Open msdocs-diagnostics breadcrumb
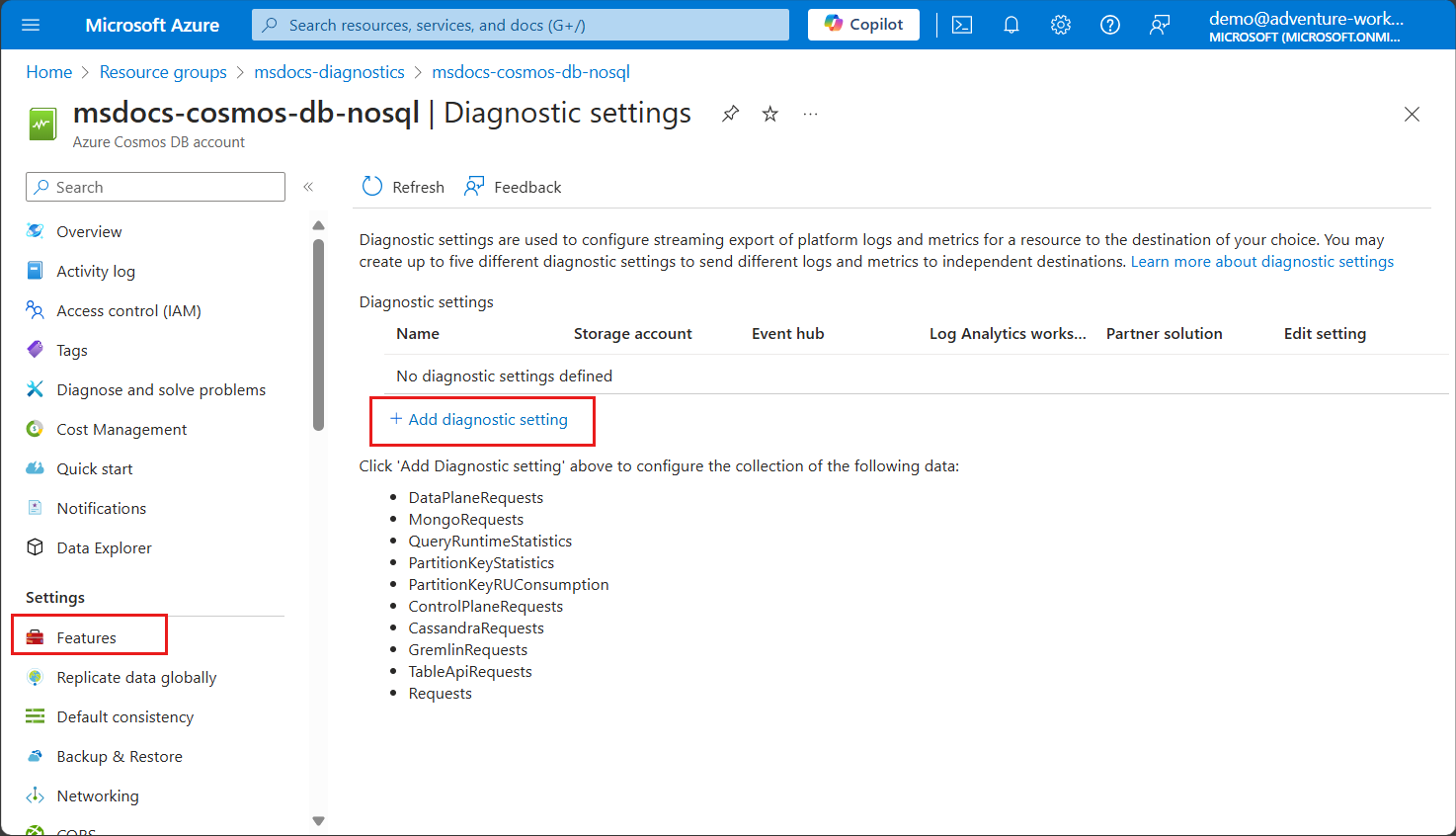The image size is (1456, 836). pos(329,72)
